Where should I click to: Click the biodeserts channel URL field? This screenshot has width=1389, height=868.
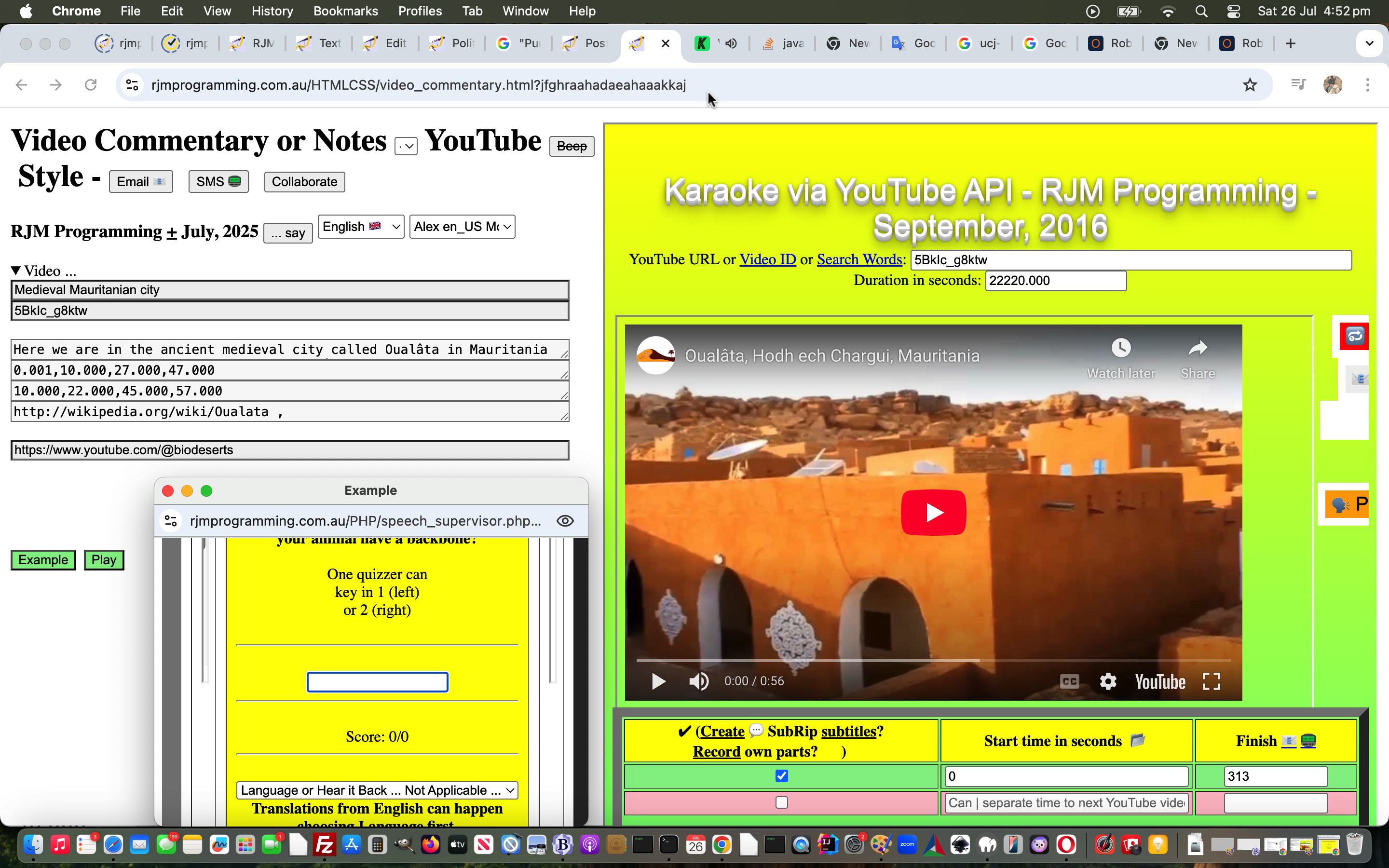coord(290,450)
